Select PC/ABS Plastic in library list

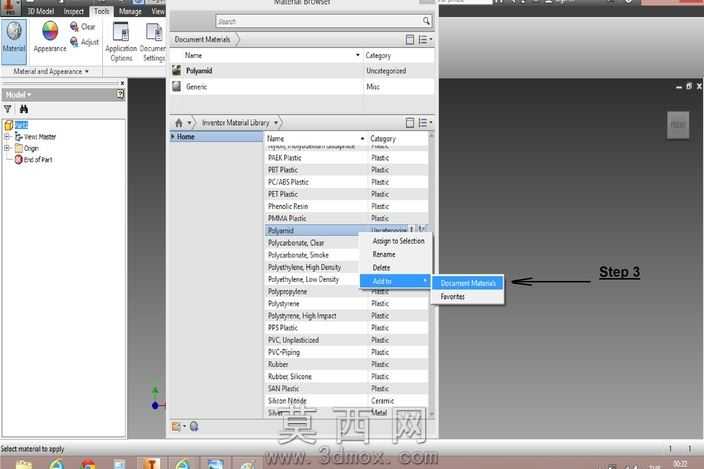coord(347,182)
